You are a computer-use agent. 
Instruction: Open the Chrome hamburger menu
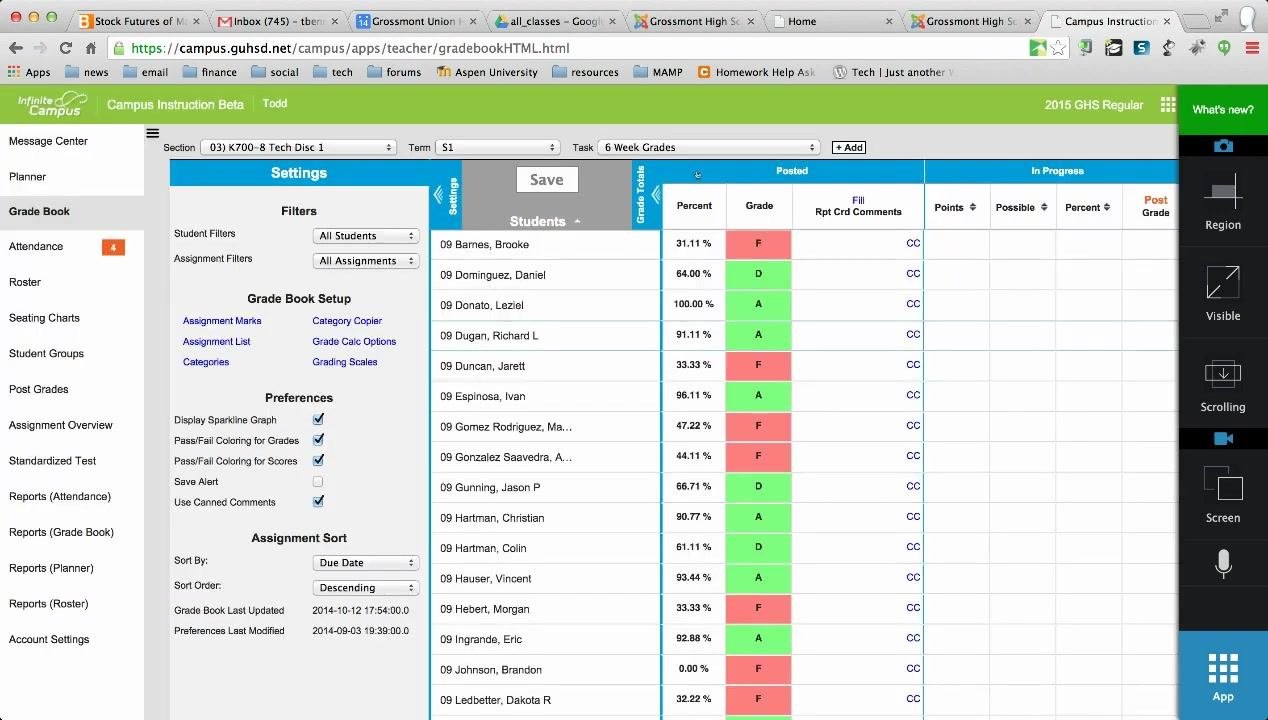[x=1252, y=47]
